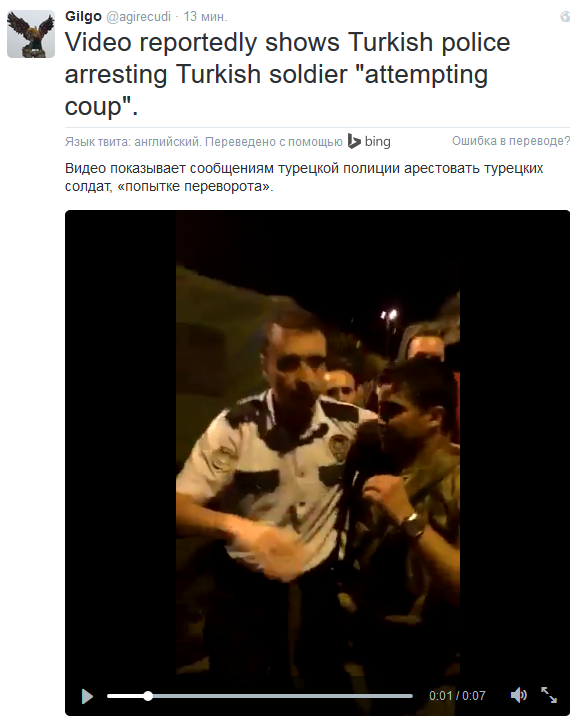This screenshot has height=718, width=570.
Task: Click the video progress slider handle
Action: click(148, 696)
